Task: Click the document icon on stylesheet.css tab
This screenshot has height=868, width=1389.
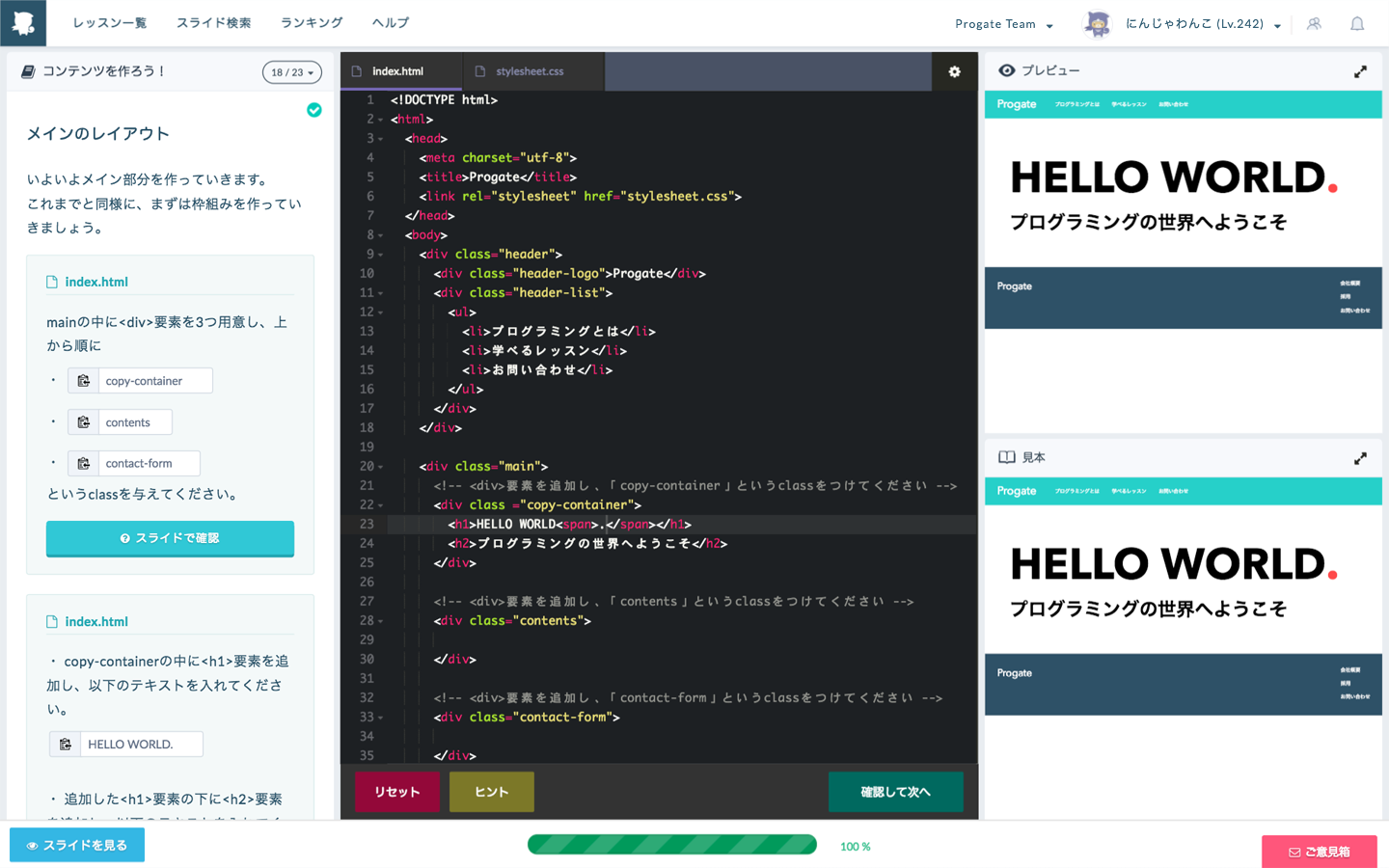Action: [x=480, y=71]
